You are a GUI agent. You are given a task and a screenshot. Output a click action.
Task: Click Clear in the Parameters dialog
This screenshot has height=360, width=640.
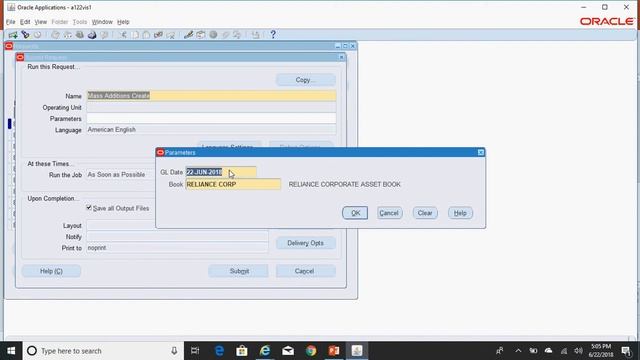(425, 213)
